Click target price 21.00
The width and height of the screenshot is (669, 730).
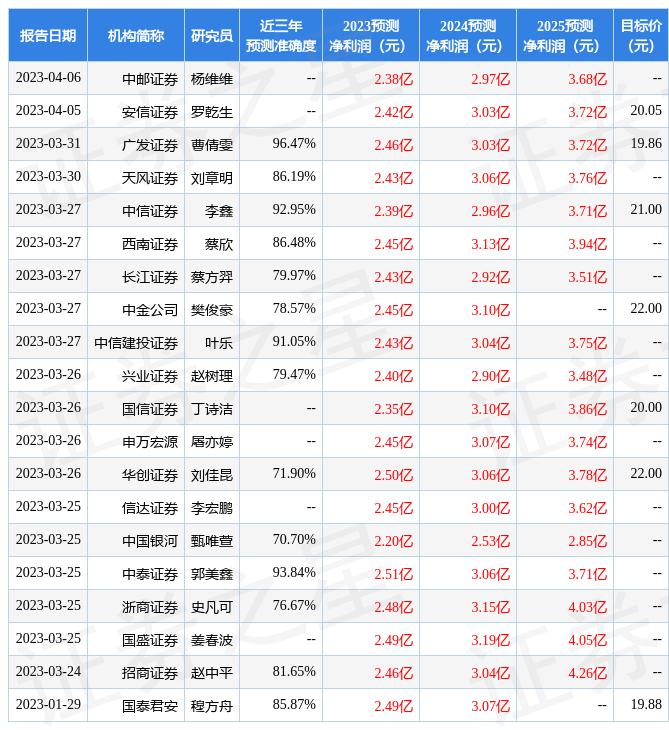pos(646,210)
